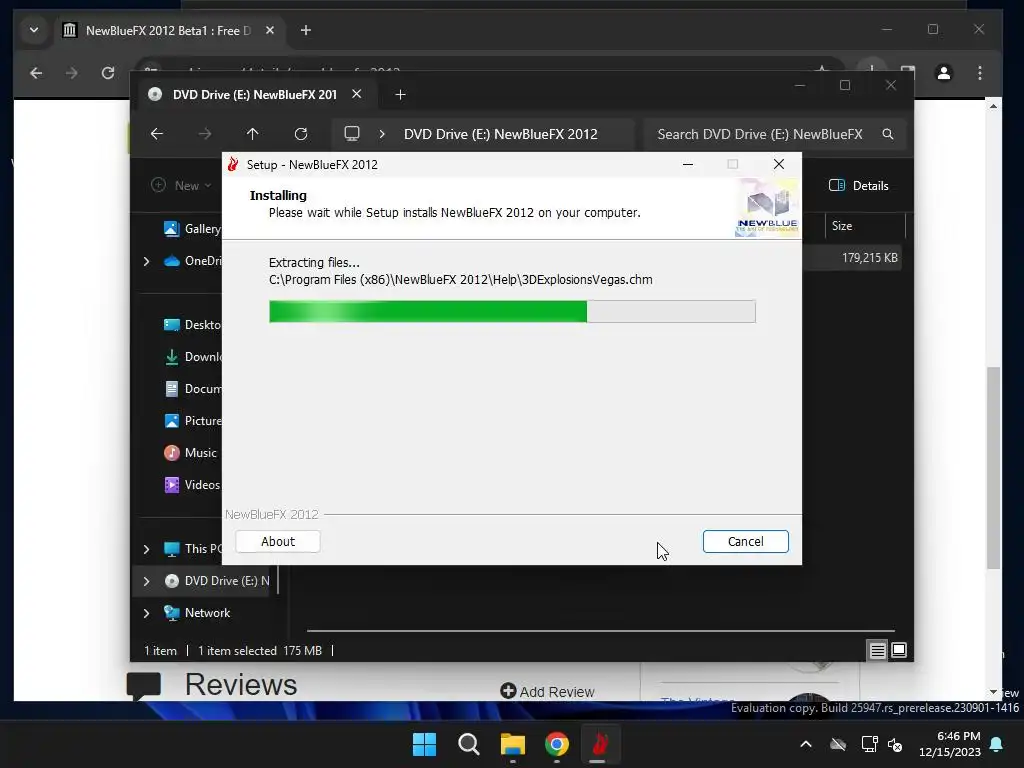1024x768 pixels.
Task: Close the DVD Drive Explorer tab
Action: click(x=357, y=94)
